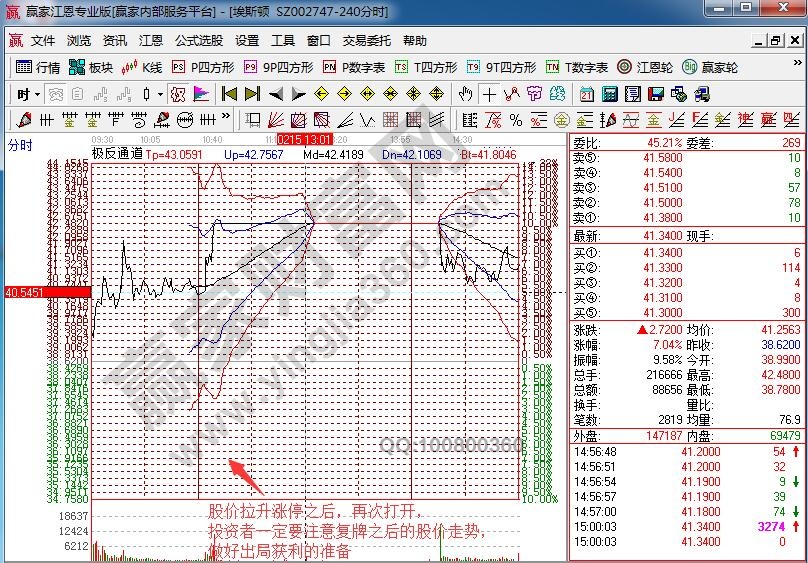Viewport: 808px width, 563px height.
Task: Jump to first bar with skip-back arrow
Action: (x=229, y=94)
